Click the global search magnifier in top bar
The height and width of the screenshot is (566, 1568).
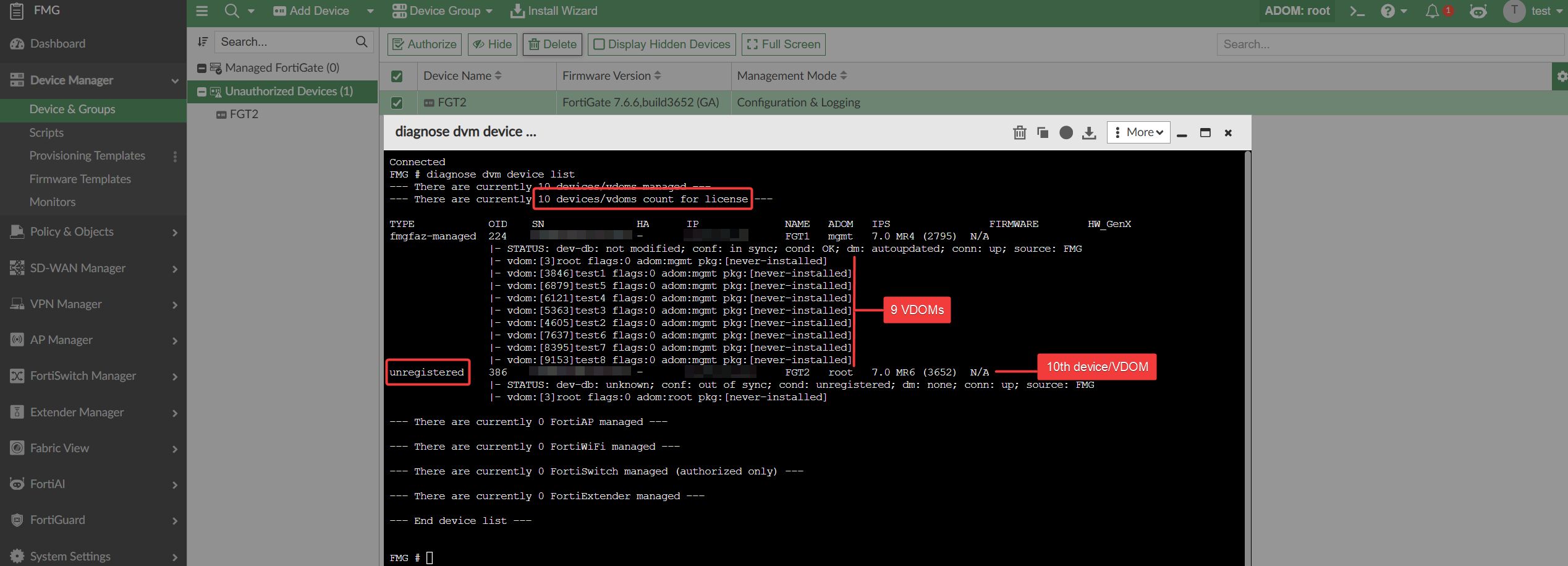232,11
